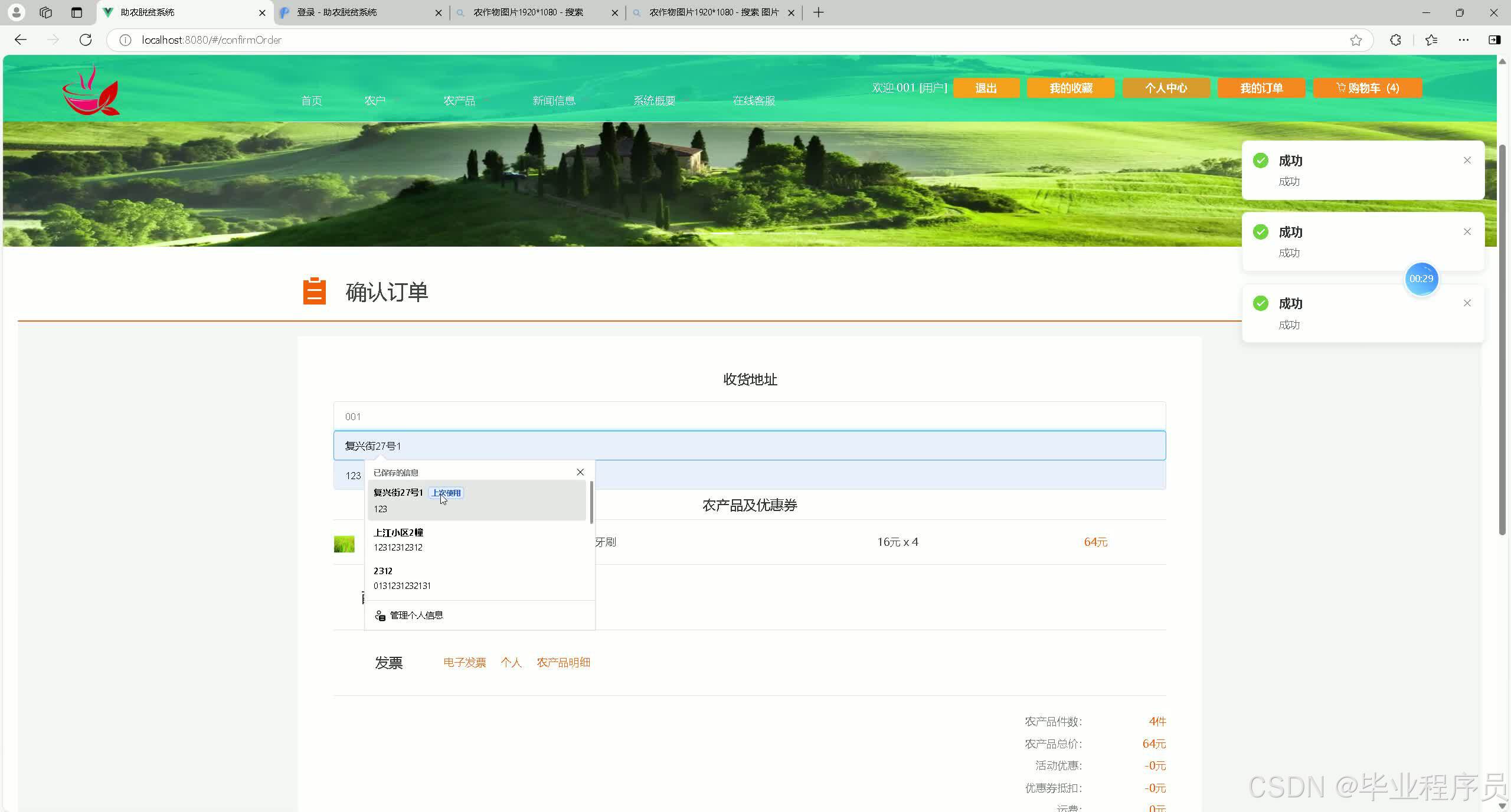Open the favorites list icon
Image resolution: width=1511 pixels, height=812 pixels.
coord(1431,40)
